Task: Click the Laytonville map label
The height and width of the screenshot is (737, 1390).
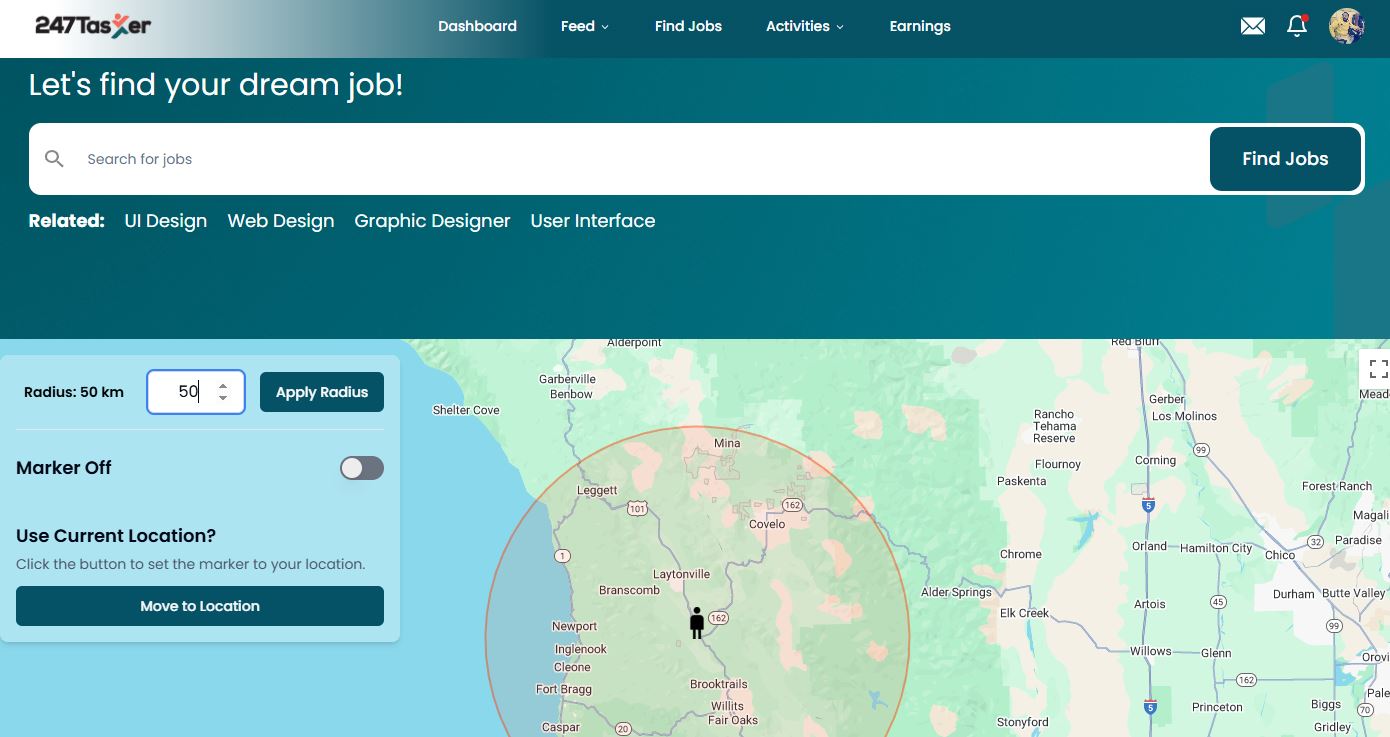Action: tap(681, 574)
